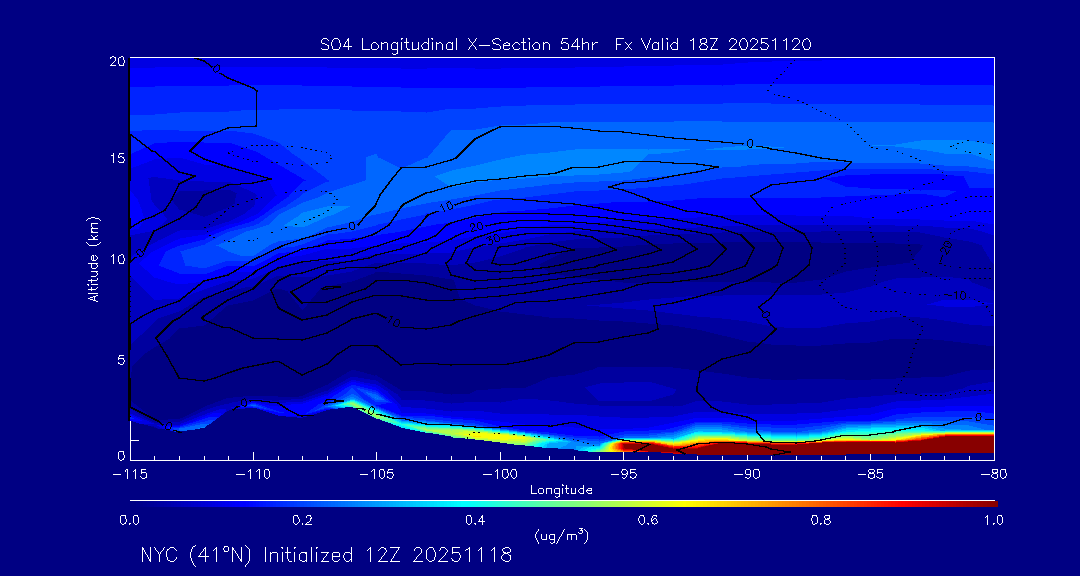Click the (ug/m³) units label
The image size is (1080, 576).
pyautogui.click(x=561, y=536)
